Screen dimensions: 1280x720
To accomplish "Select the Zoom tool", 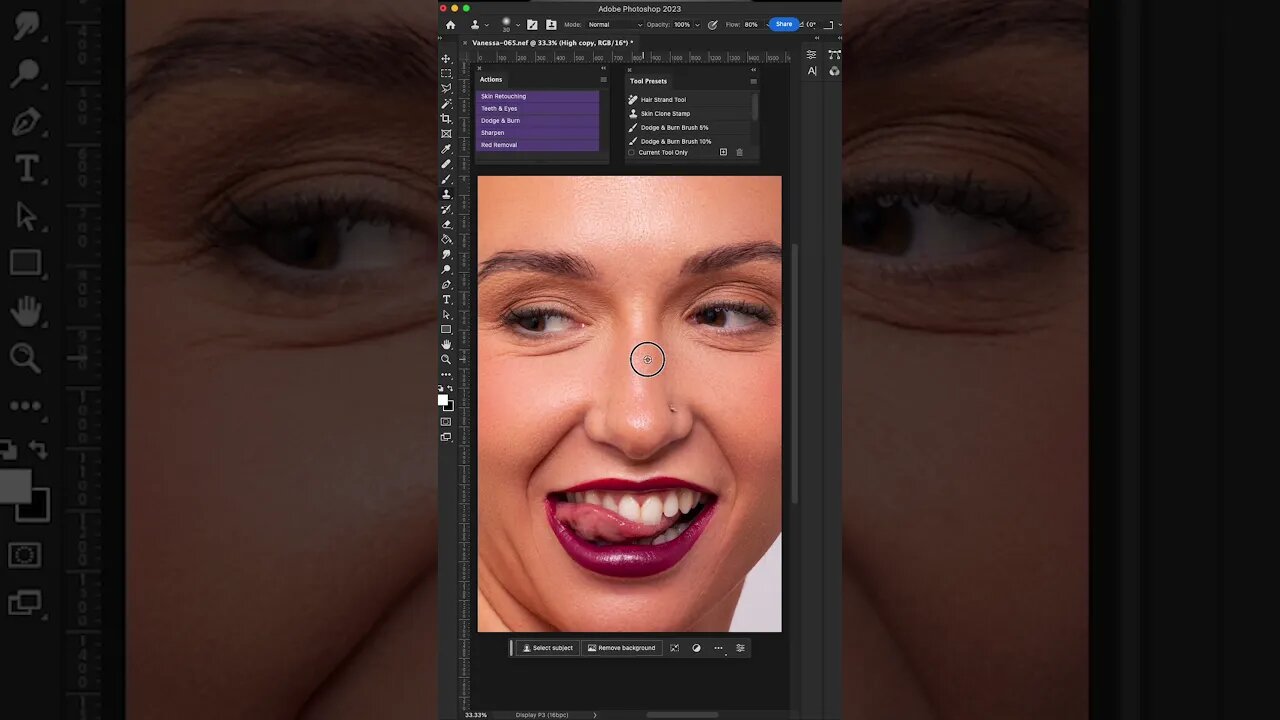I will coord(446,359).
